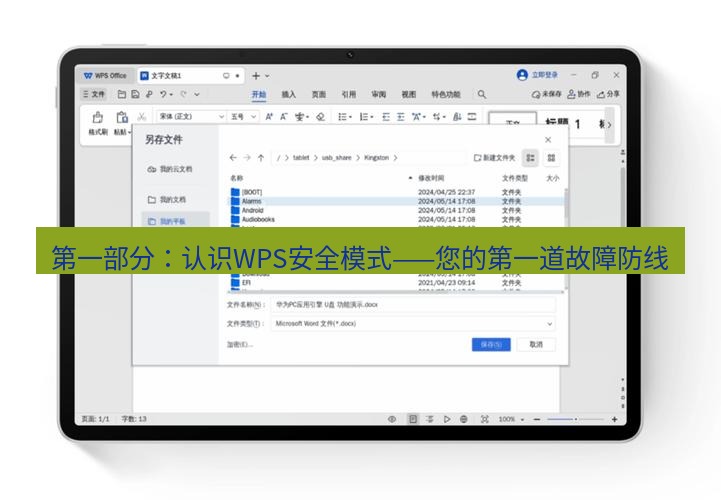
Task: Select the [BOOT] folder row
Action: point(395,192)
